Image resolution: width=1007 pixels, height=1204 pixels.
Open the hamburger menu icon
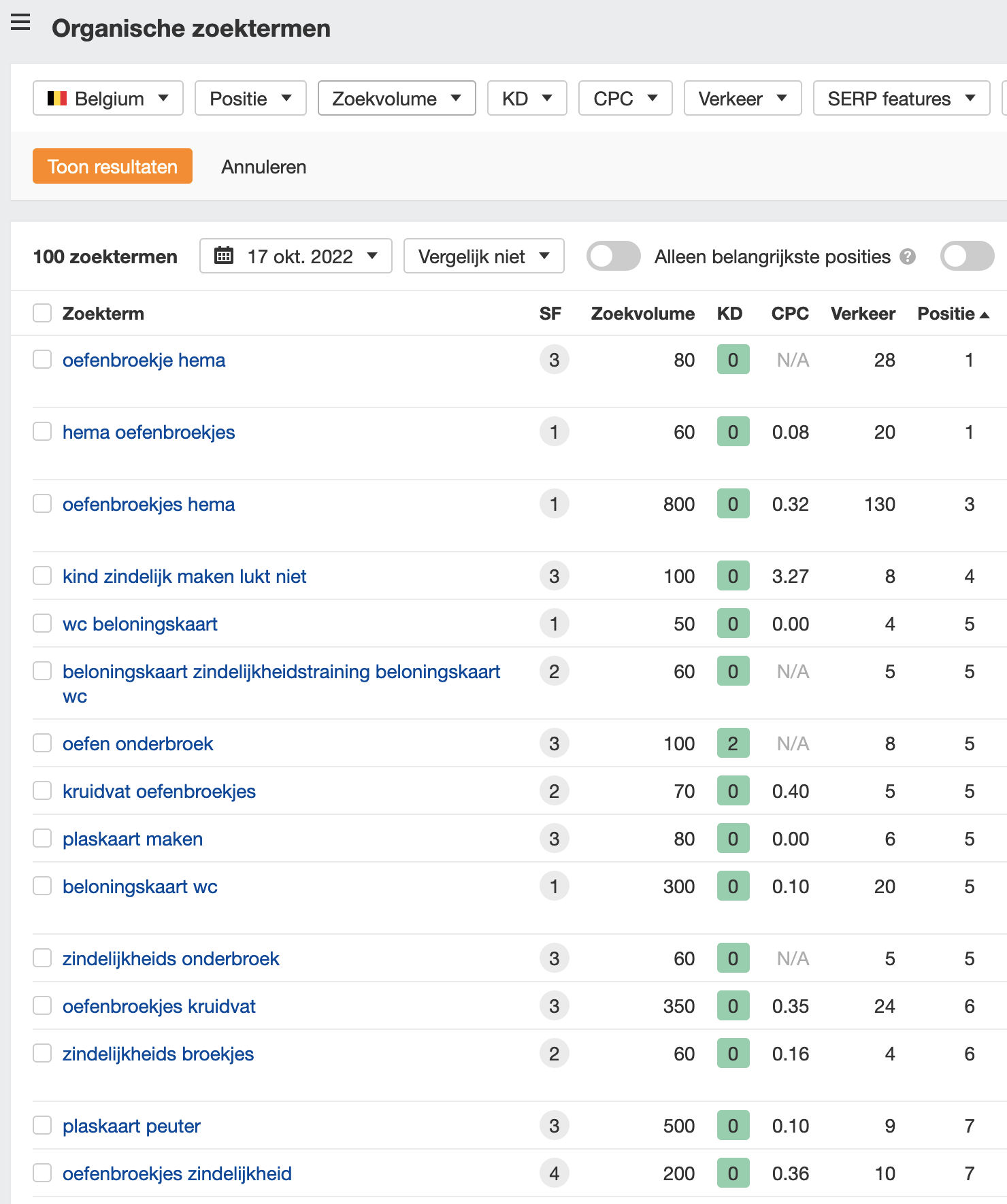point(20,22)
